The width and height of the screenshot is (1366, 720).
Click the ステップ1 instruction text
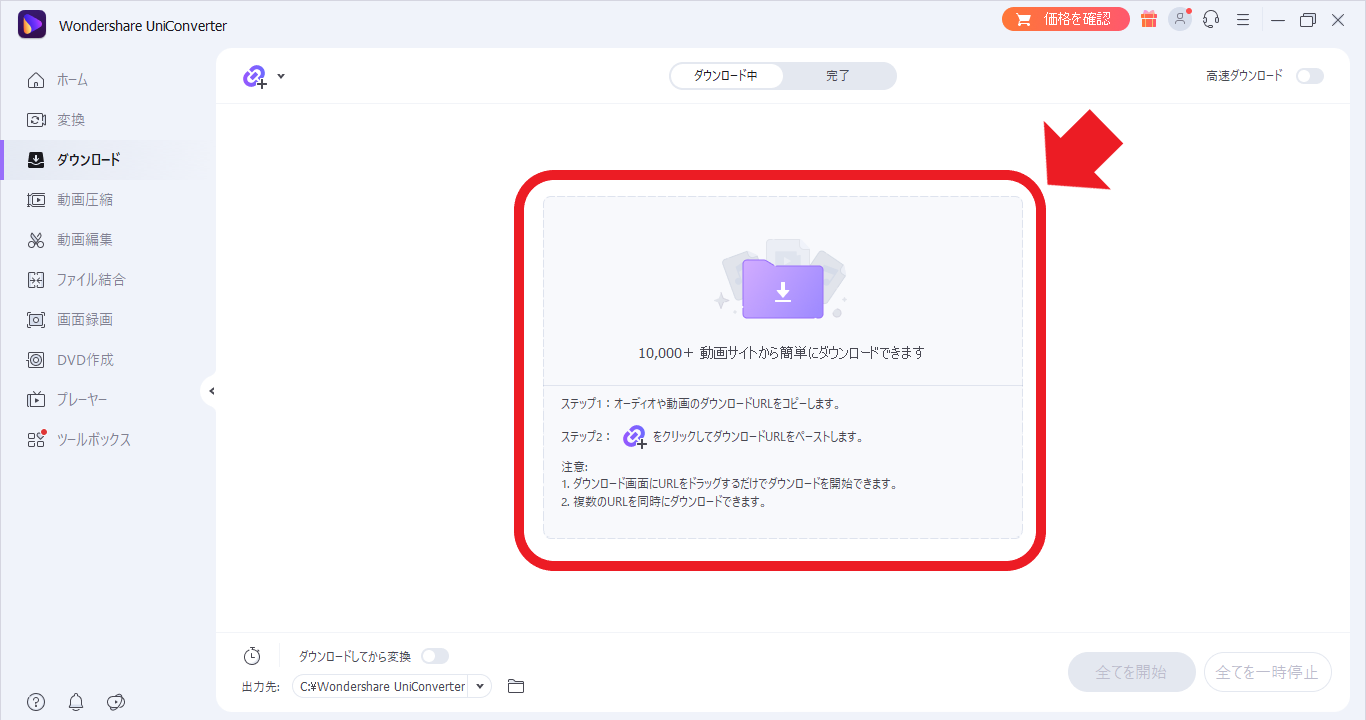[x=701, y=404]
